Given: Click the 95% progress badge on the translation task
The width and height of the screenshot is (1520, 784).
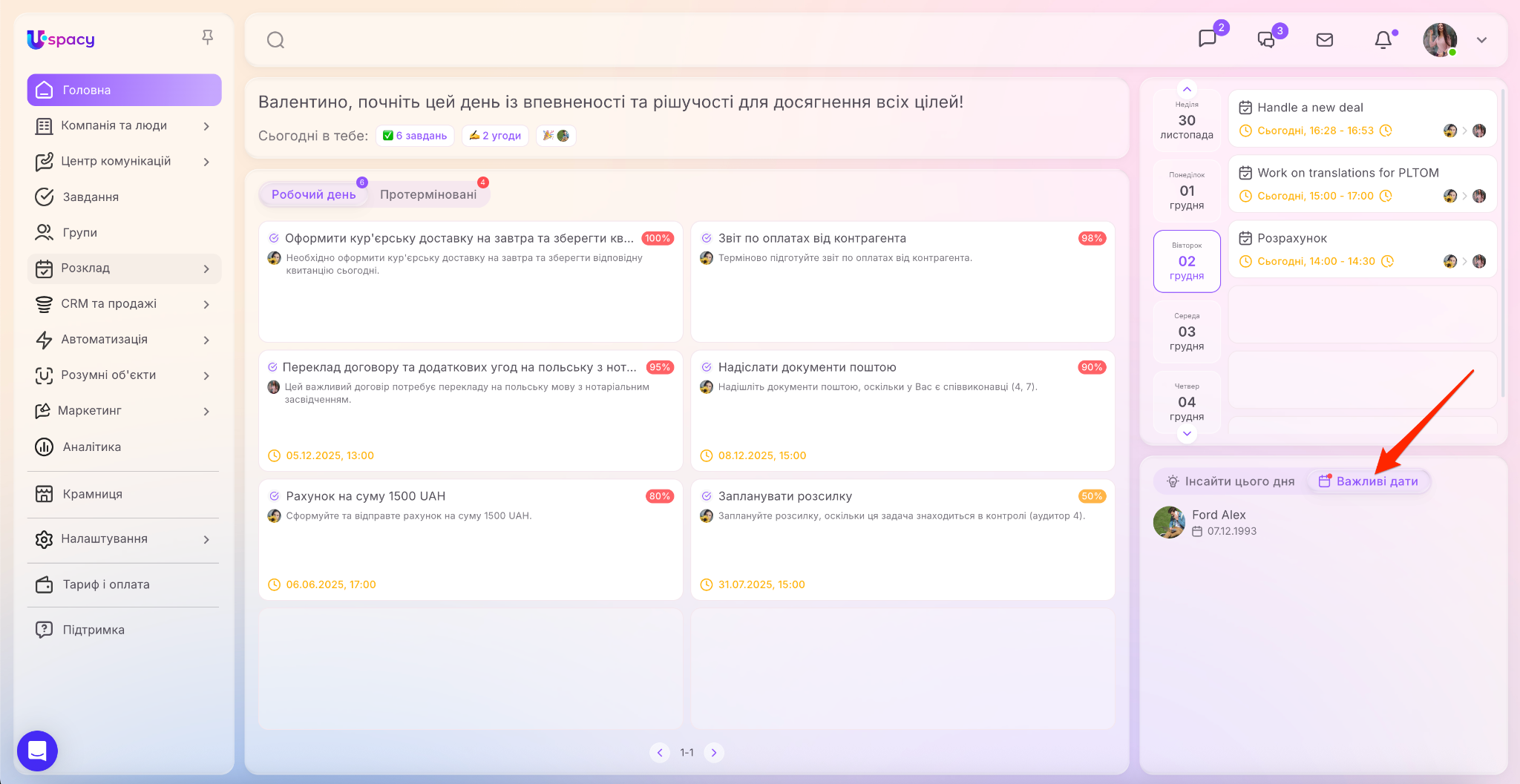Looking at the screenshot, I should click(659, 367).
